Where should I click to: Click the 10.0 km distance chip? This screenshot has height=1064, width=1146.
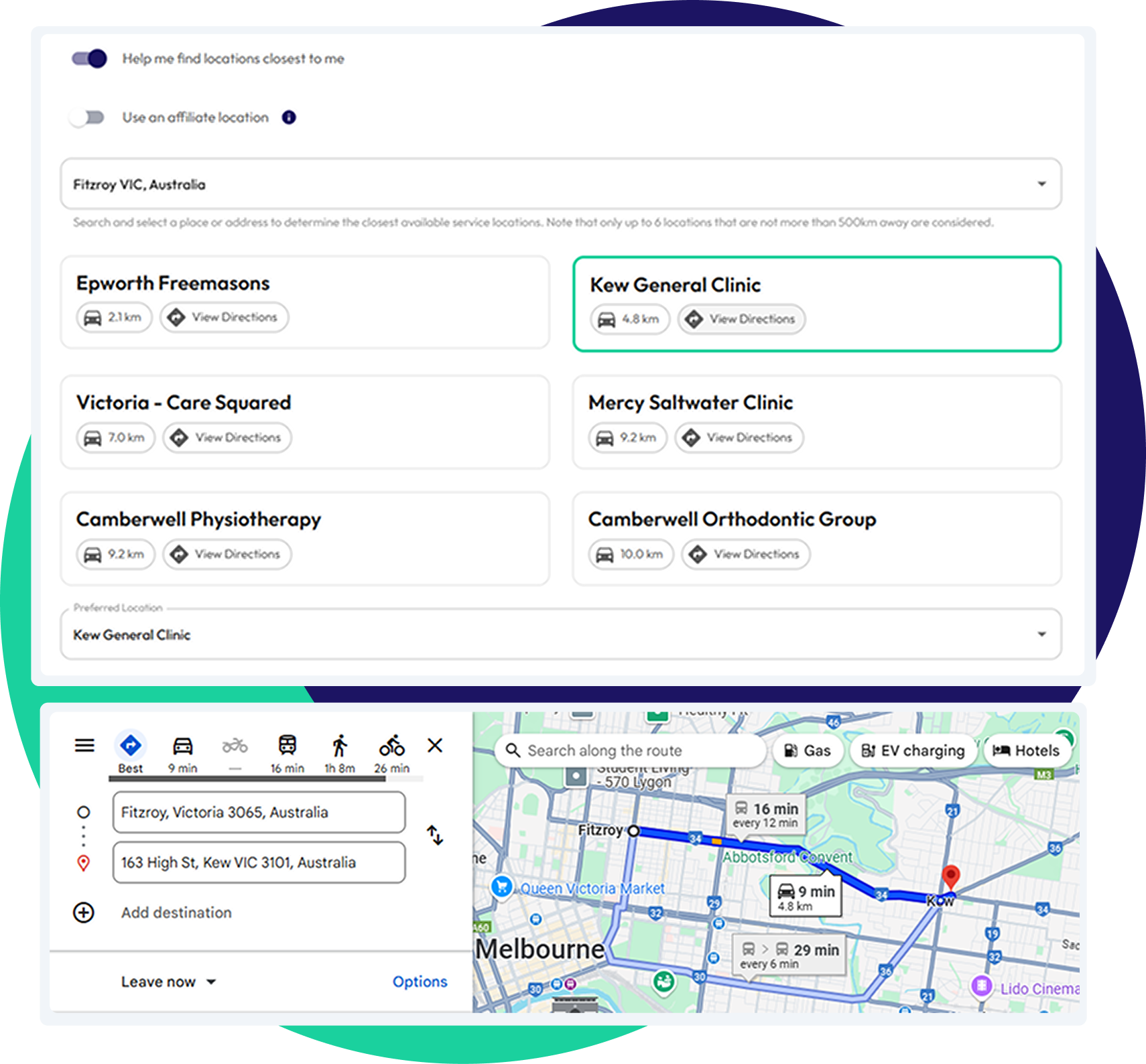click(631, 554)
